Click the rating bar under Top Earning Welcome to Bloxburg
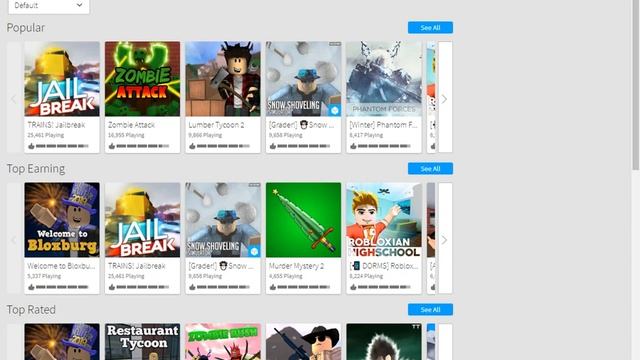Screen dimensions: 640x360 (x=62, y=287)
